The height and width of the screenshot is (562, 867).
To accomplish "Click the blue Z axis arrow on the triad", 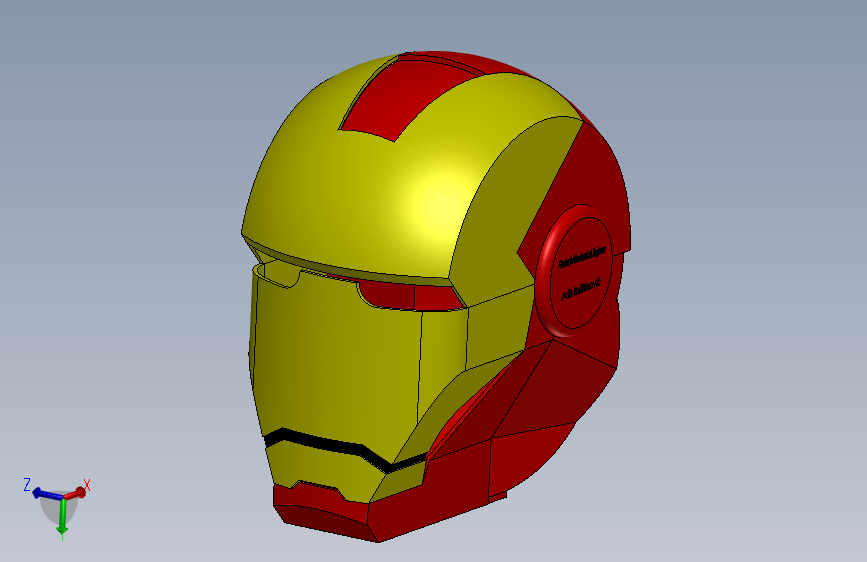I will click(46, 493).
